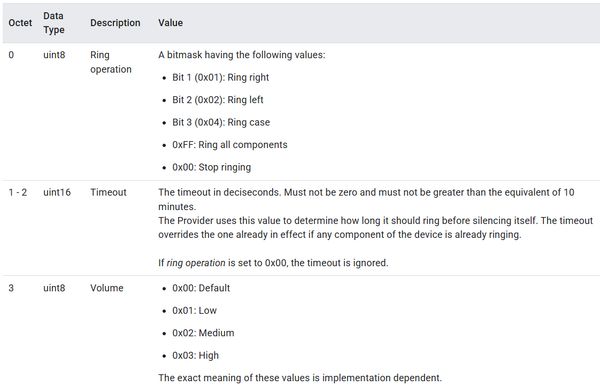Click the 0x01: Low volume item

194,310
